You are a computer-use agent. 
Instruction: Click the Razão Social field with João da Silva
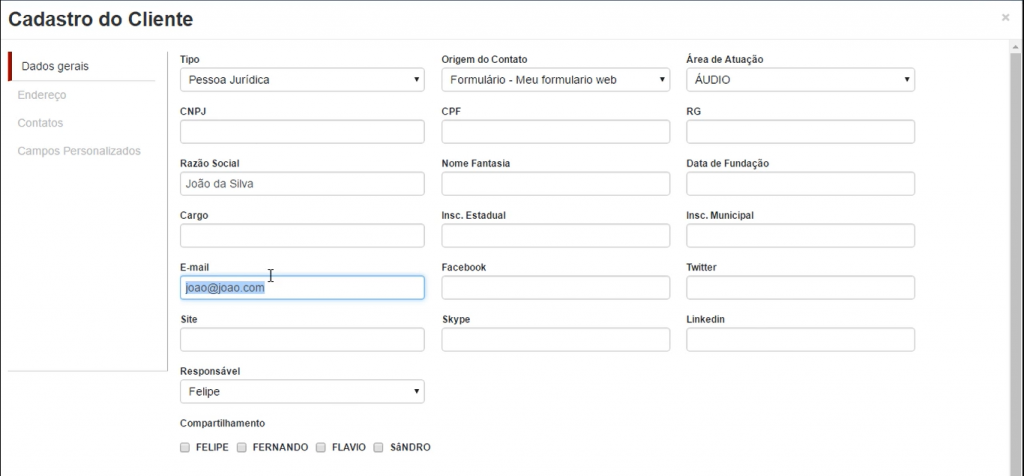[x=302, y=184]
